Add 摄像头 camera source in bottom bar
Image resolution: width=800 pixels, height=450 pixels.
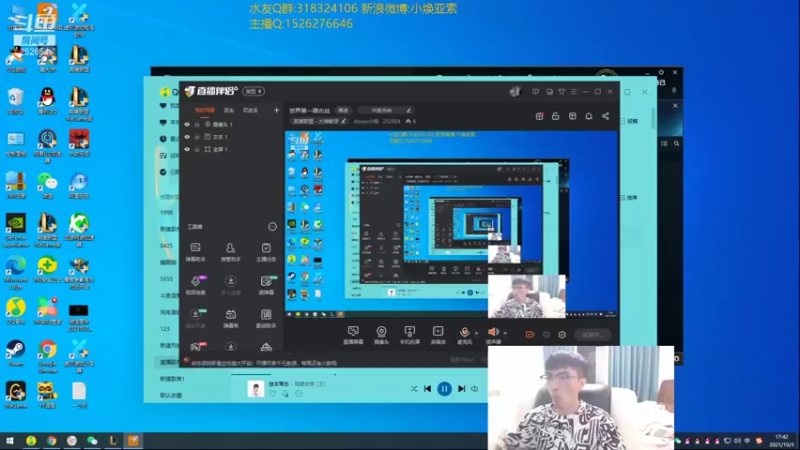pos(381,335)
